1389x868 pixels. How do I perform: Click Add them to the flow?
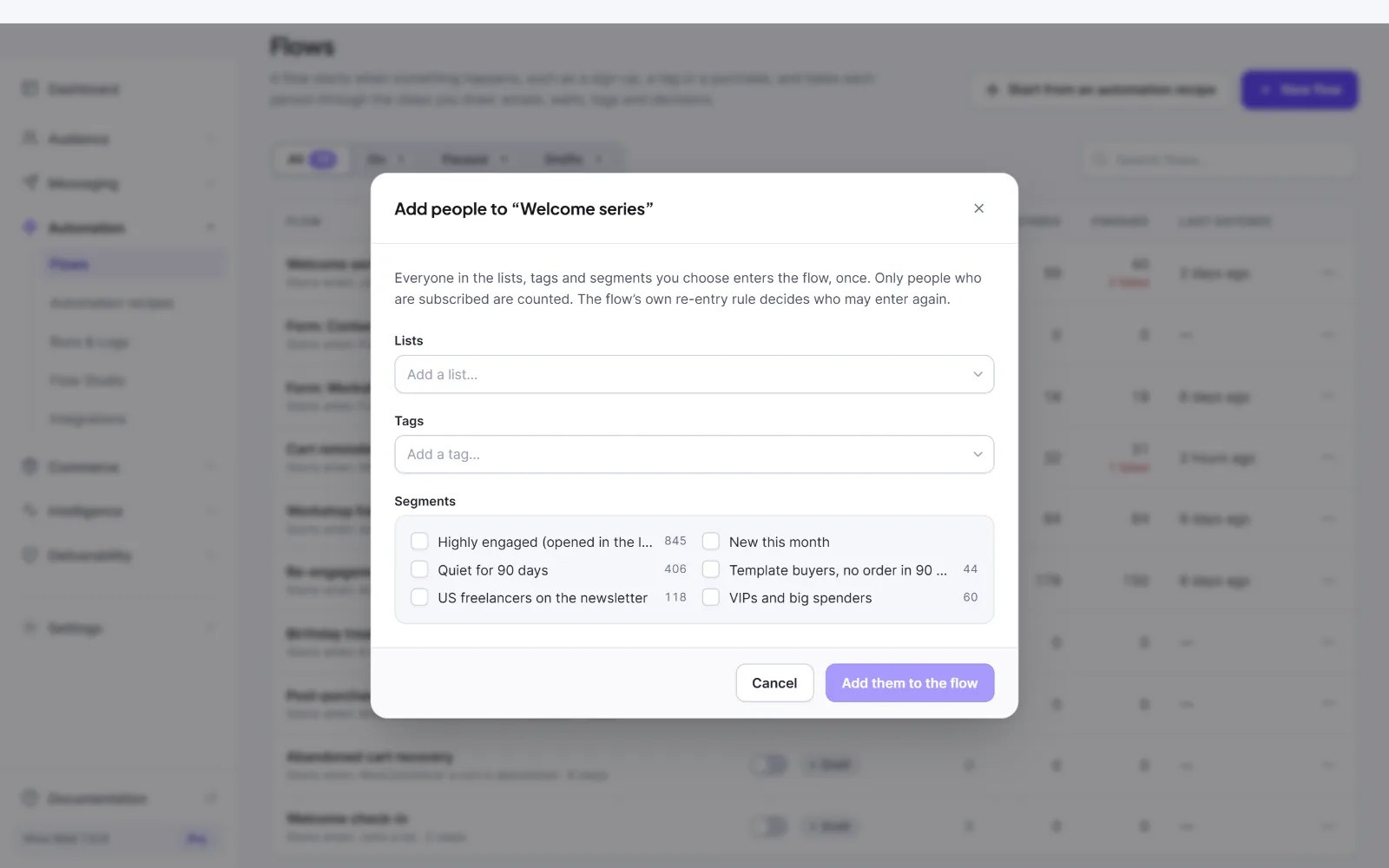[909, 683]
